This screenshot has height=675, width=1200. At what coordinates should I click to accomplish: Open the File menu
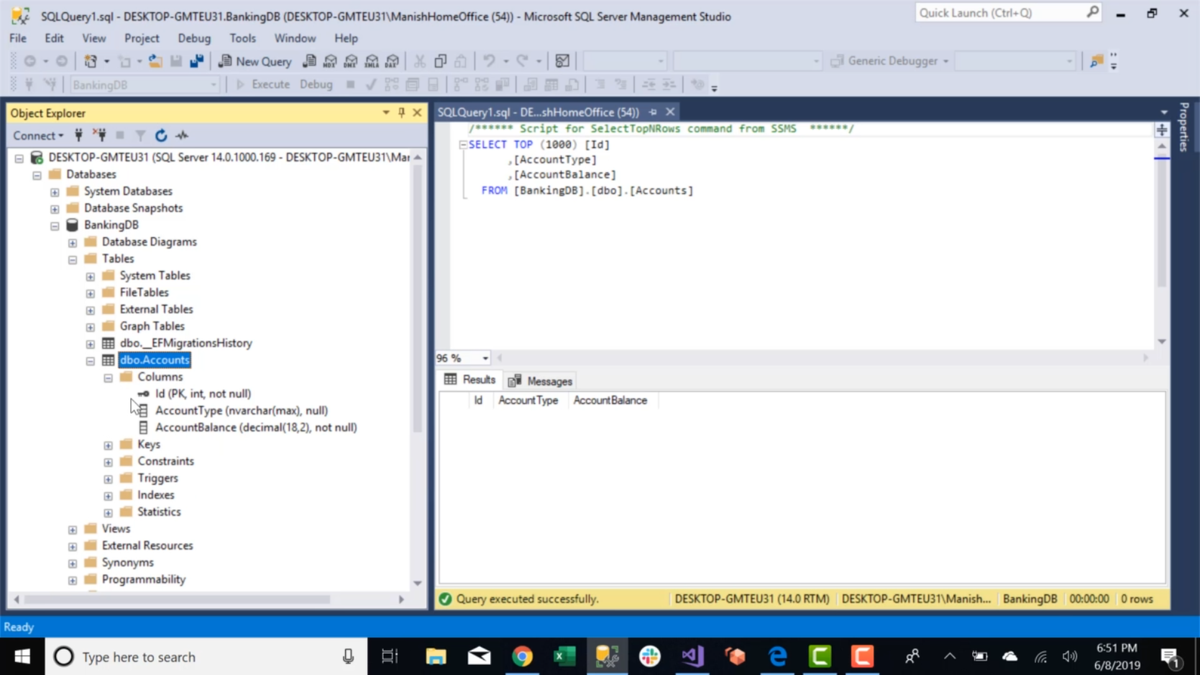click(18, 38)
